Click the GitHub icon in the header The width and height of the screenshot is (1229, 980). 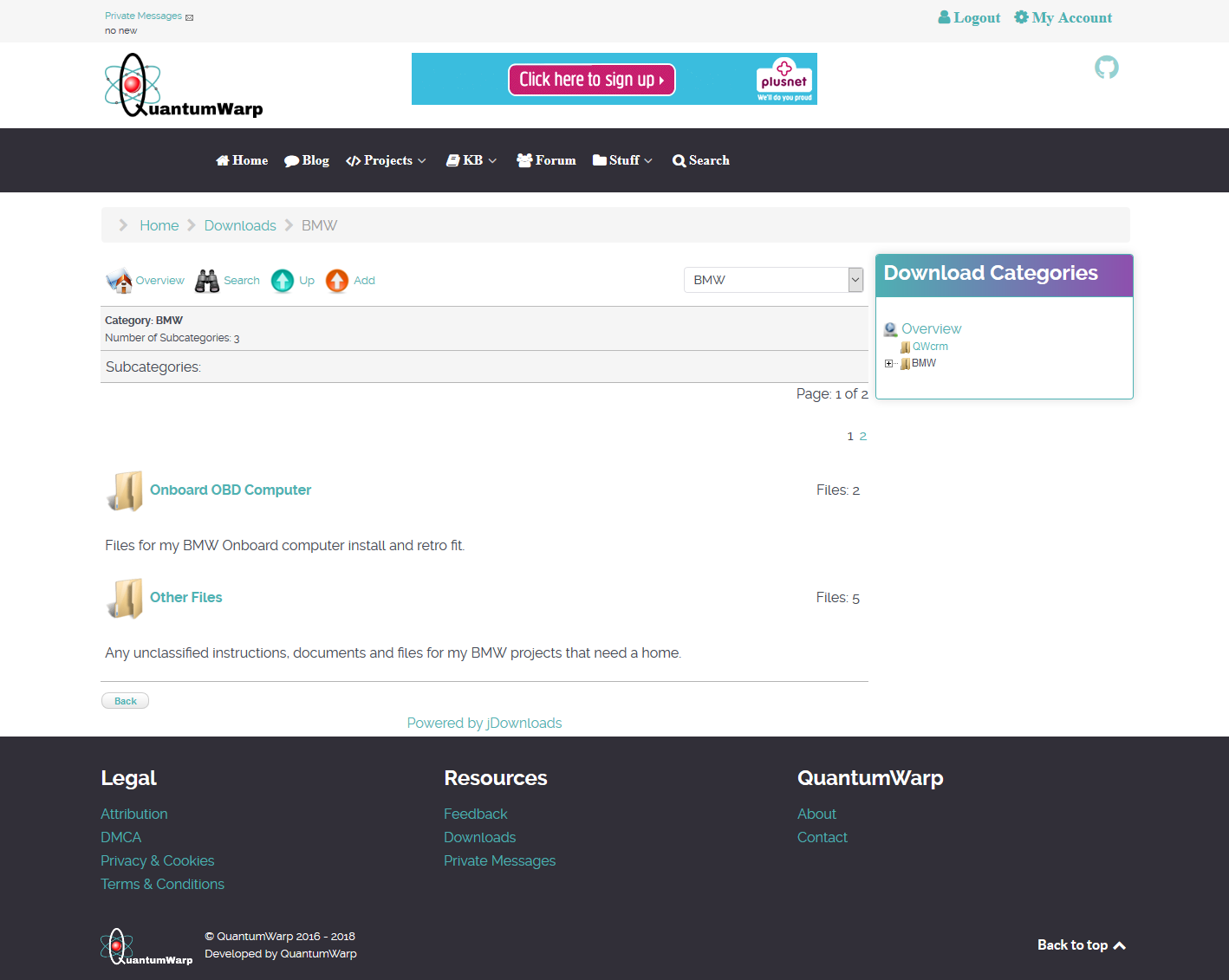tap(1106, 67)
